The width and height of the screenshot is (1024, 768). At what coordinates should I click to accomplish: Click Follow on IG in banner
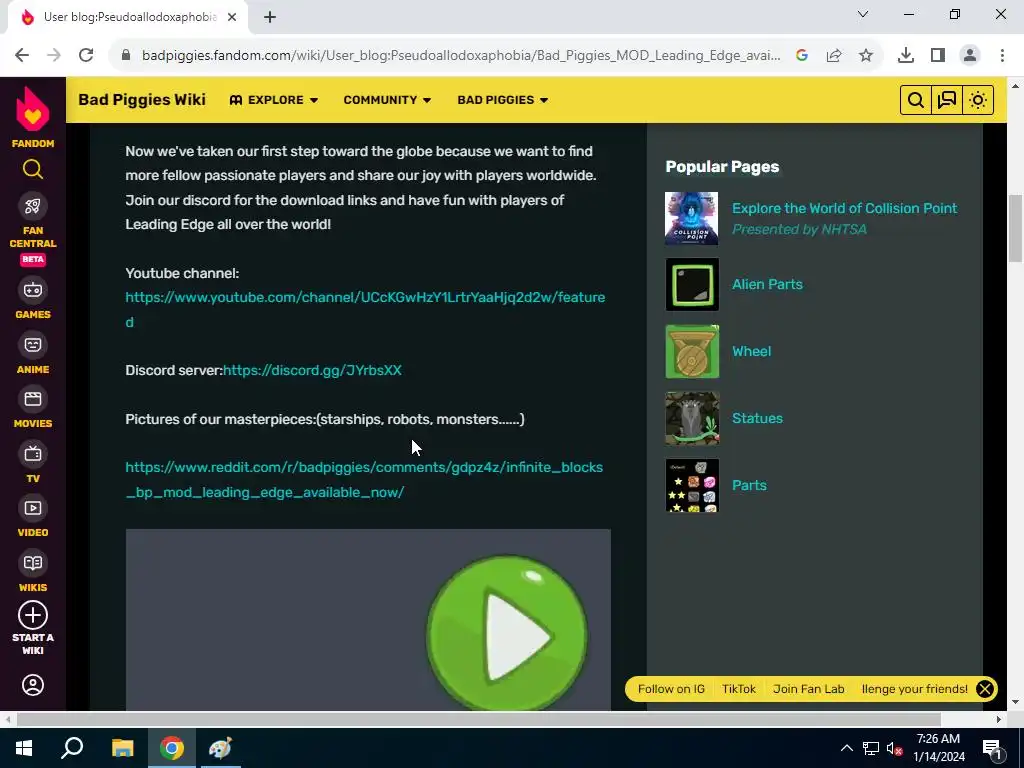pyautogui.click(x=671, y=689)
